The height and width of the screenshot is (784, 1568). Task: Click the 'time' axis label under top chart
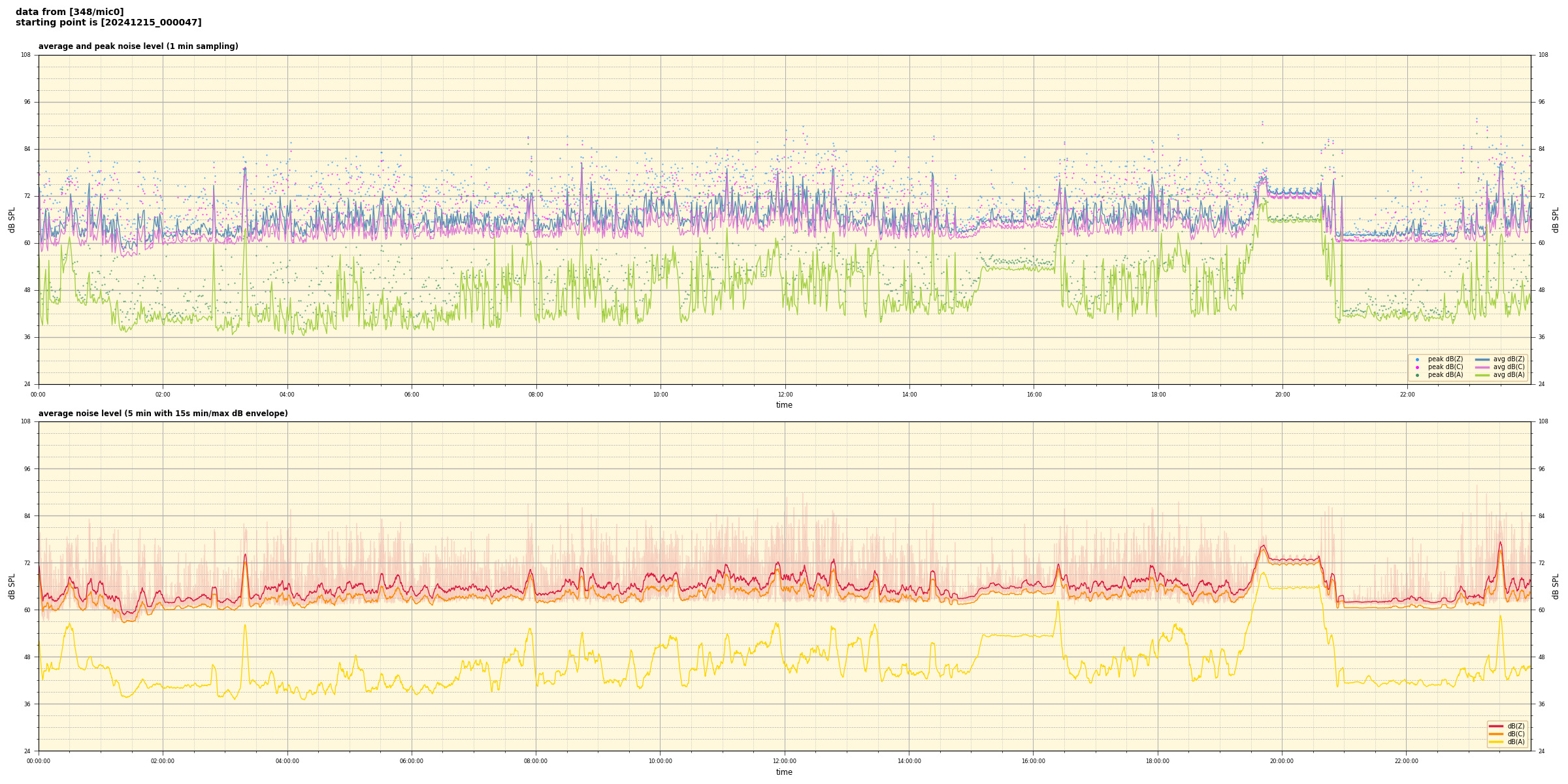784,405
